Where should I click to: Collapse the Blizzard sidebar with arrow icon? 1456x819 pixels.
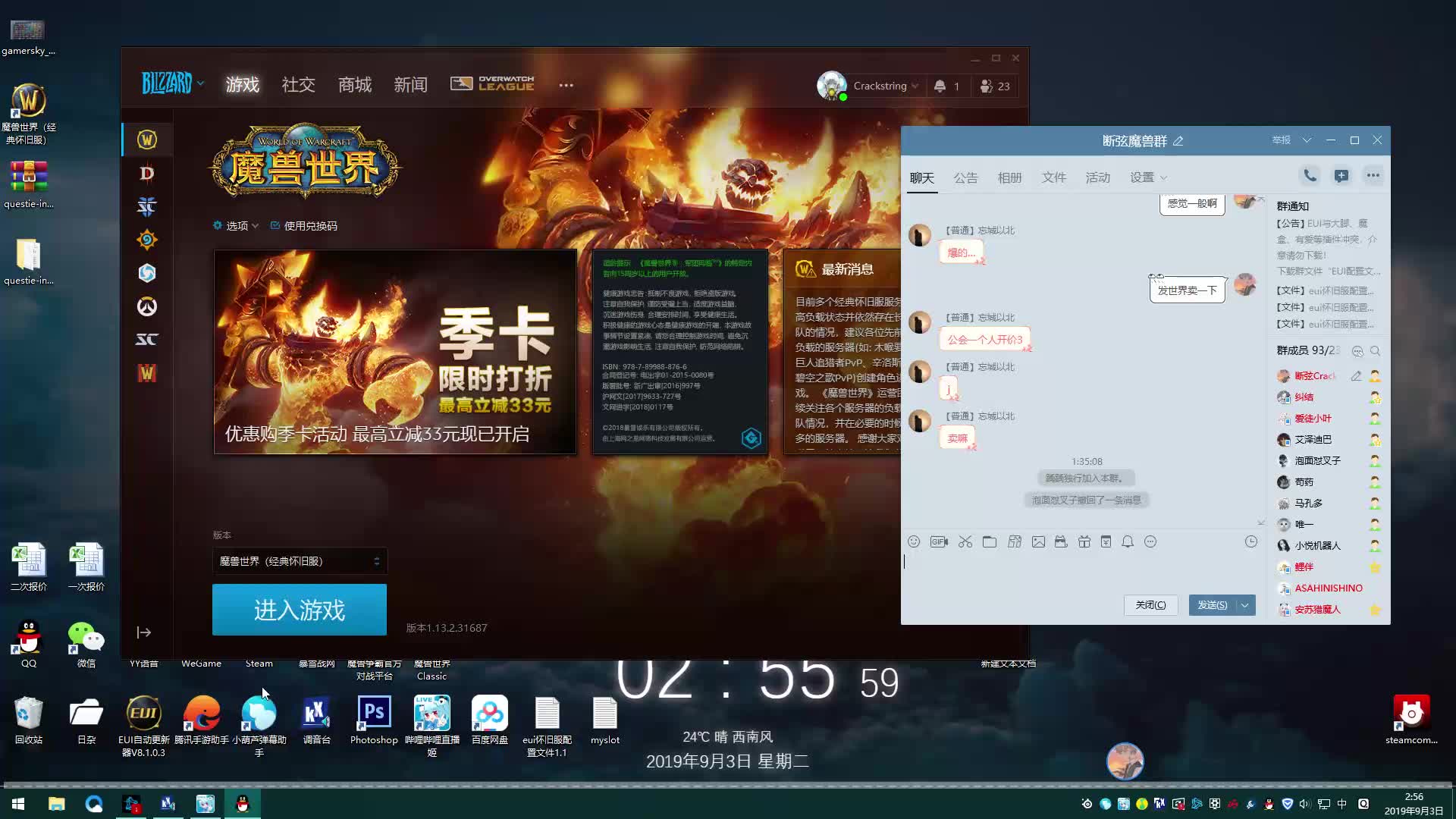(144, 632)
